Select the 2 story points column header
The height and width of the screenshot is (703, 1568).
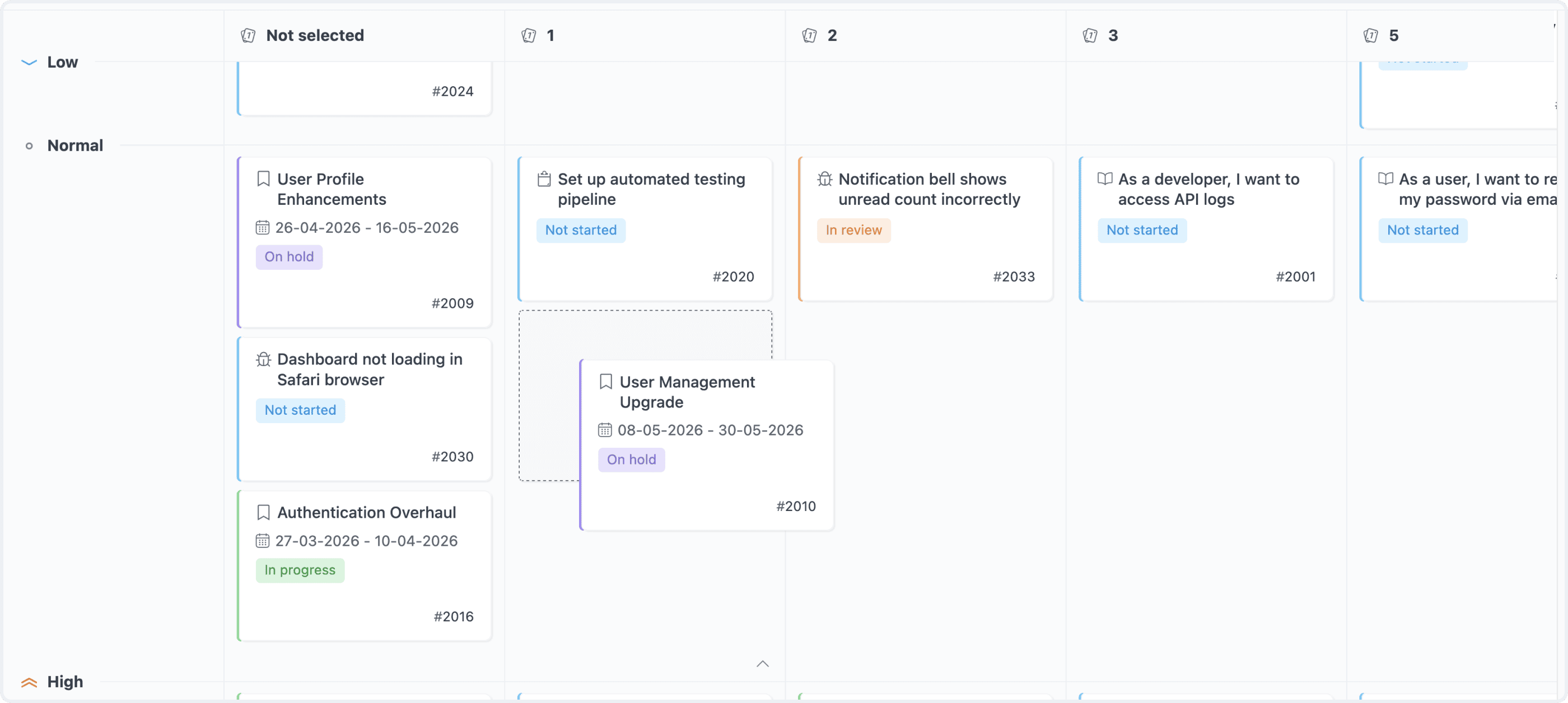click(830, 35)
